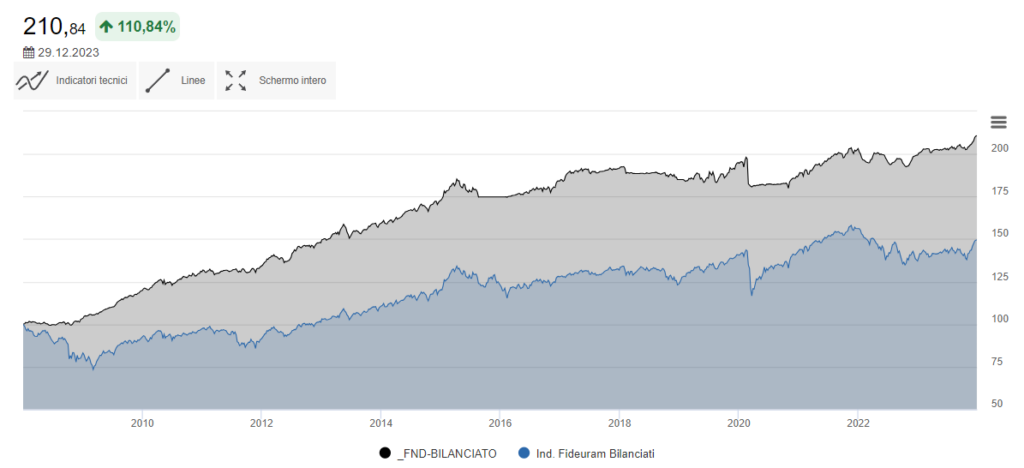Click the Schermo intero expand-arrows icon

coord(236,81)
